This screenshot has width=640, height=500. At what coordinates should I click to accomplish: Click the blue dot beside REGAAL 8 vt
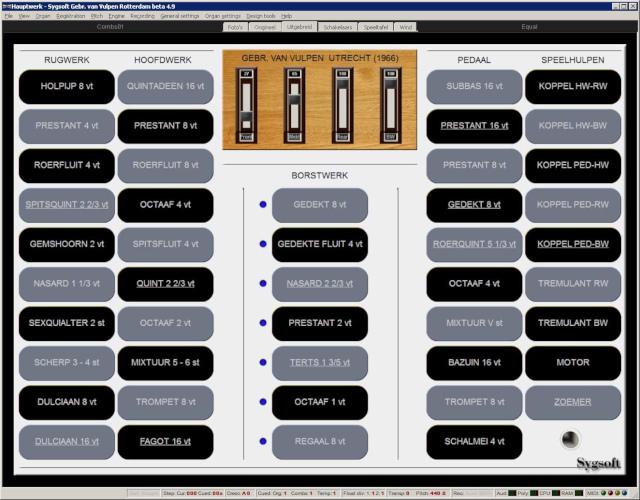pos(263,442)
